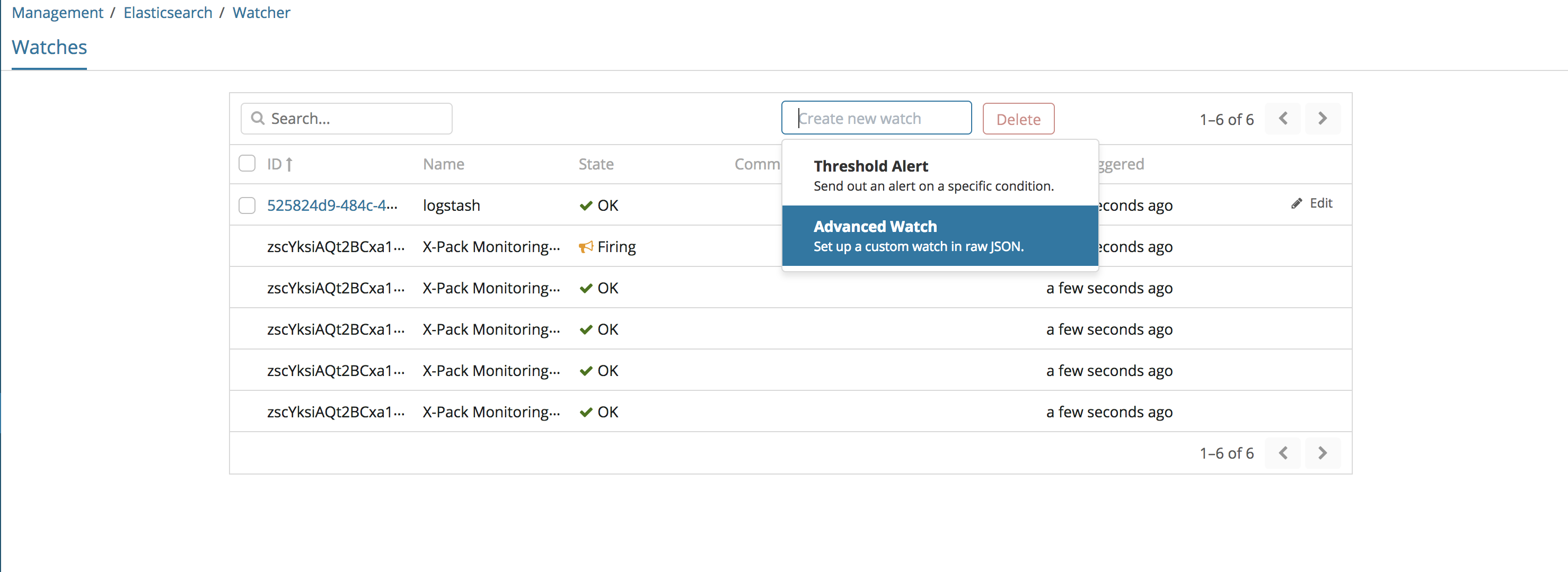Viewport: 1568px width, 572px height.
Task: Click the search magnifier icon
Action: [x=258, y=118]
